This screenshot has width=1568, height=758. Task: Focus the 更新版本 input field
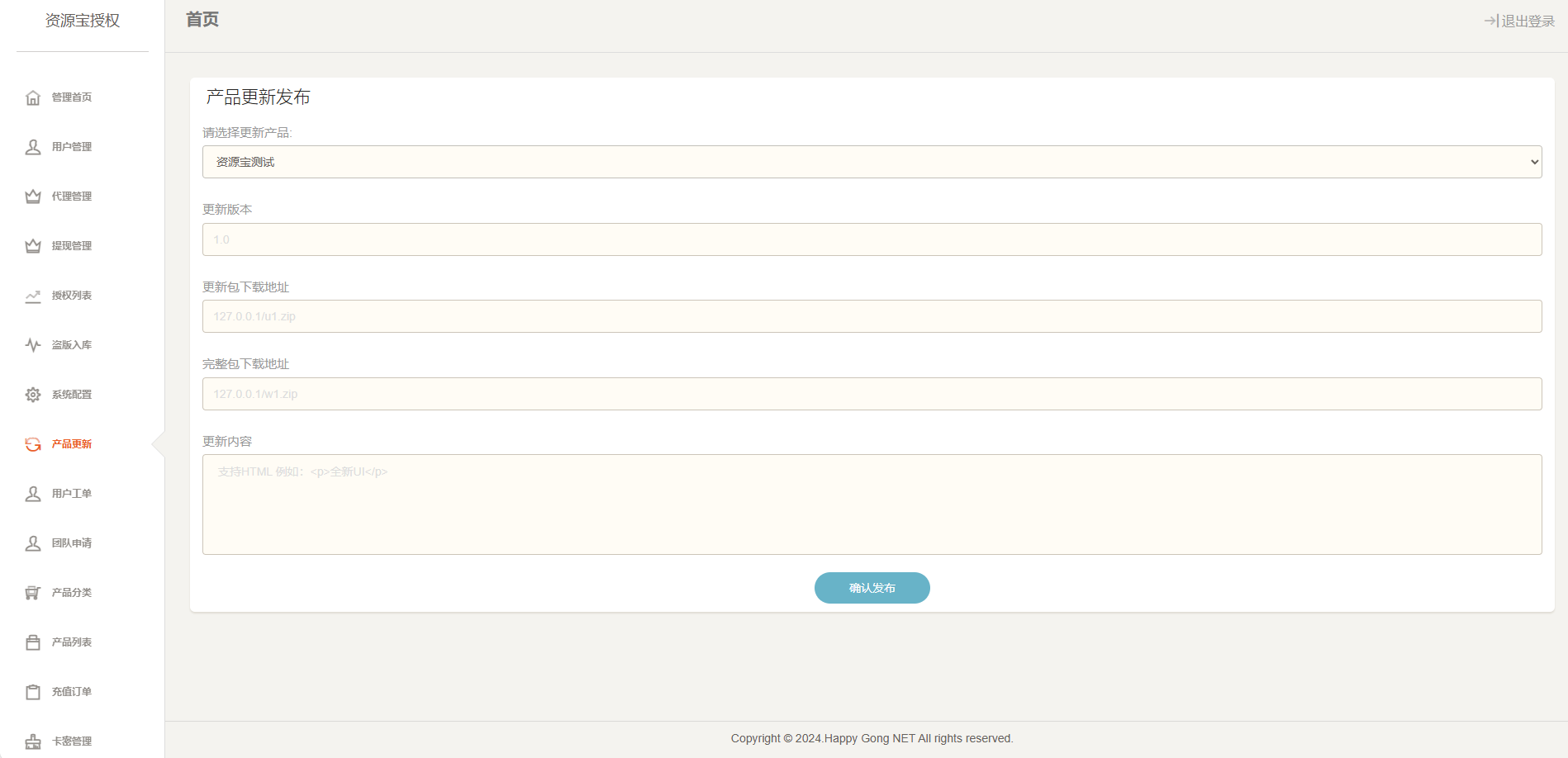pos(872,239)
